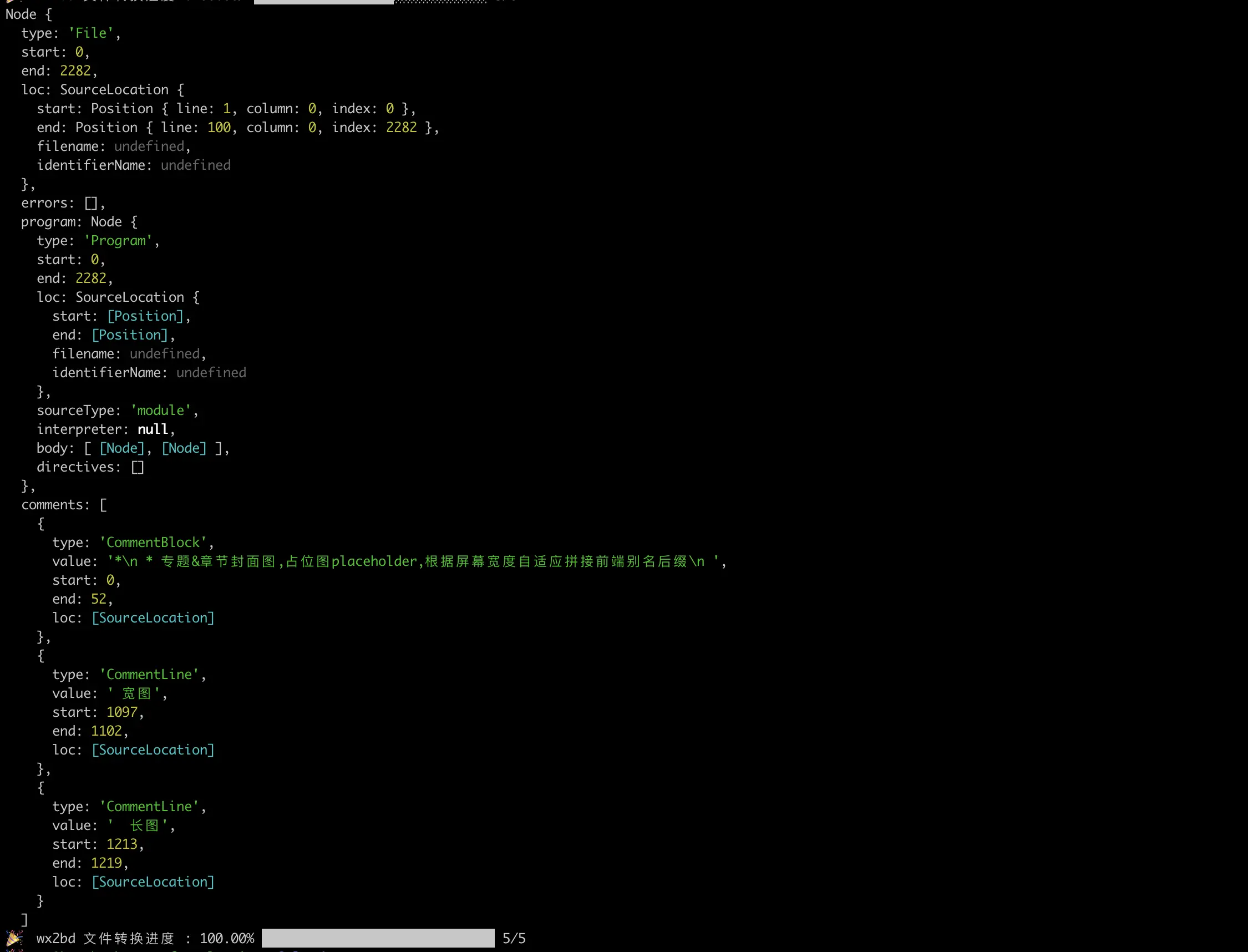The height and width of the screenshot is (952, 1248).
Task: Select the 'File' type string
Action: (x=90, y=33)
